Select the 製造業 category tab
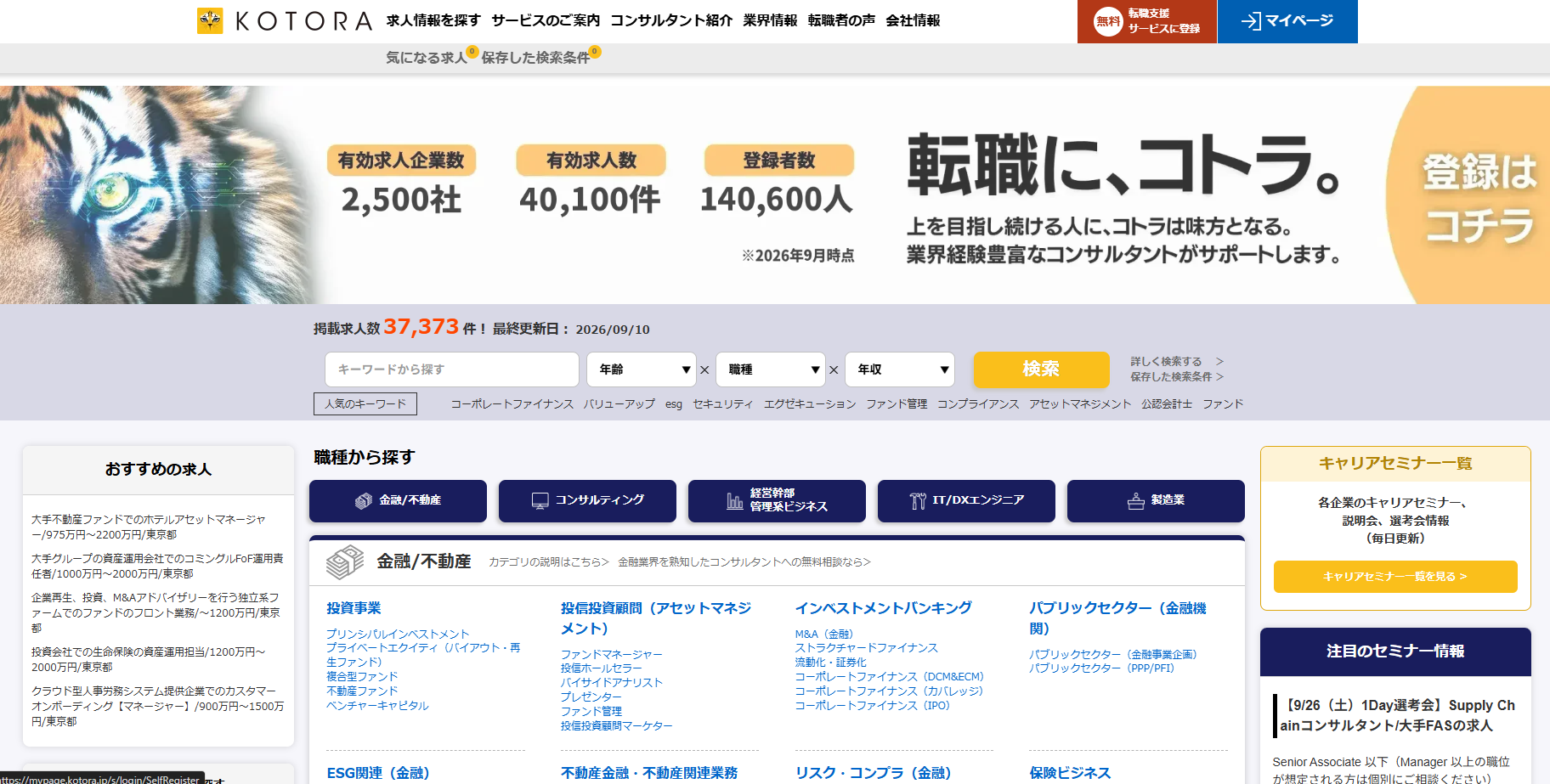This screenshot has height=784, width=1550. click(x=1156, y=501)
